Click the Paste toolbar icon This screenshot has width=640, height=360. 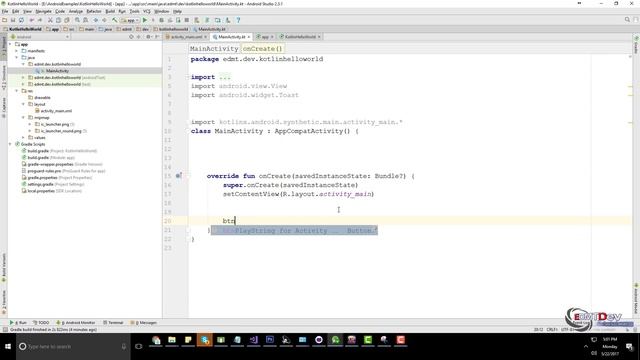point(67,20)
